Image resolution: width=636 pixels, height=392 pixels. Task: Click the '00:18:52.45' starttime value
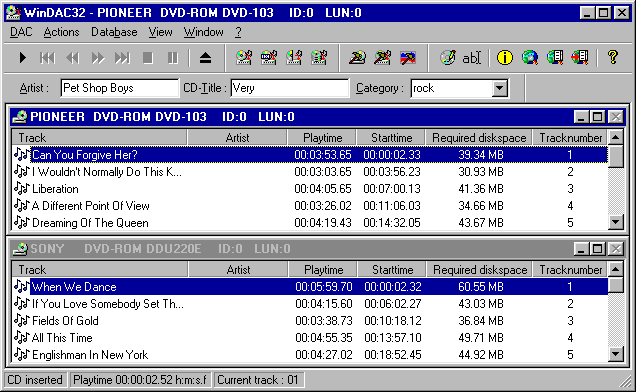(x=393, y=355)
